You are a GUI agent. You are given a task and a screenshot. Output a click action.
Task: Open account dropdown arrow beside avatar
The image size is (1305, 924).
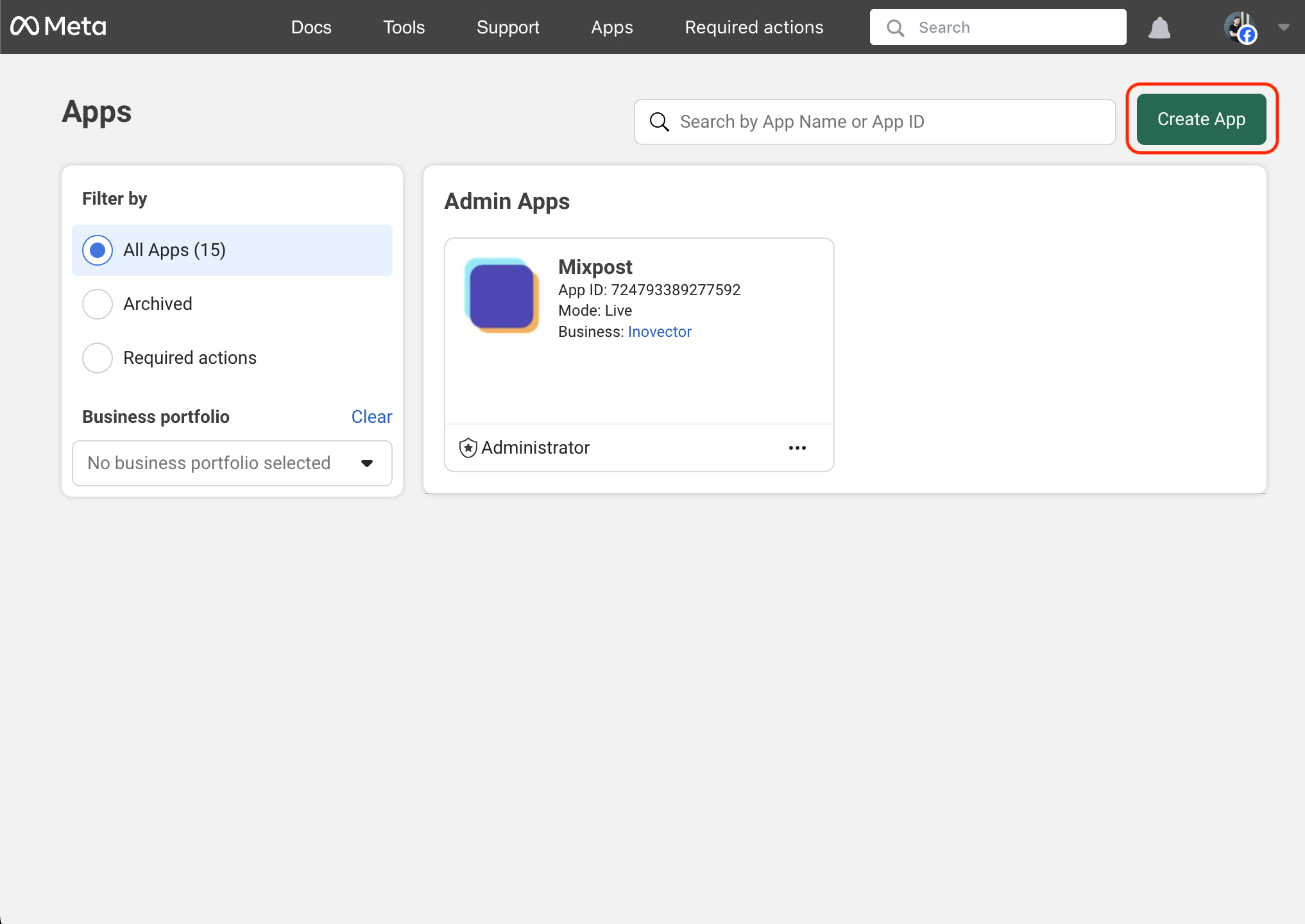(x=1283, y=27)
